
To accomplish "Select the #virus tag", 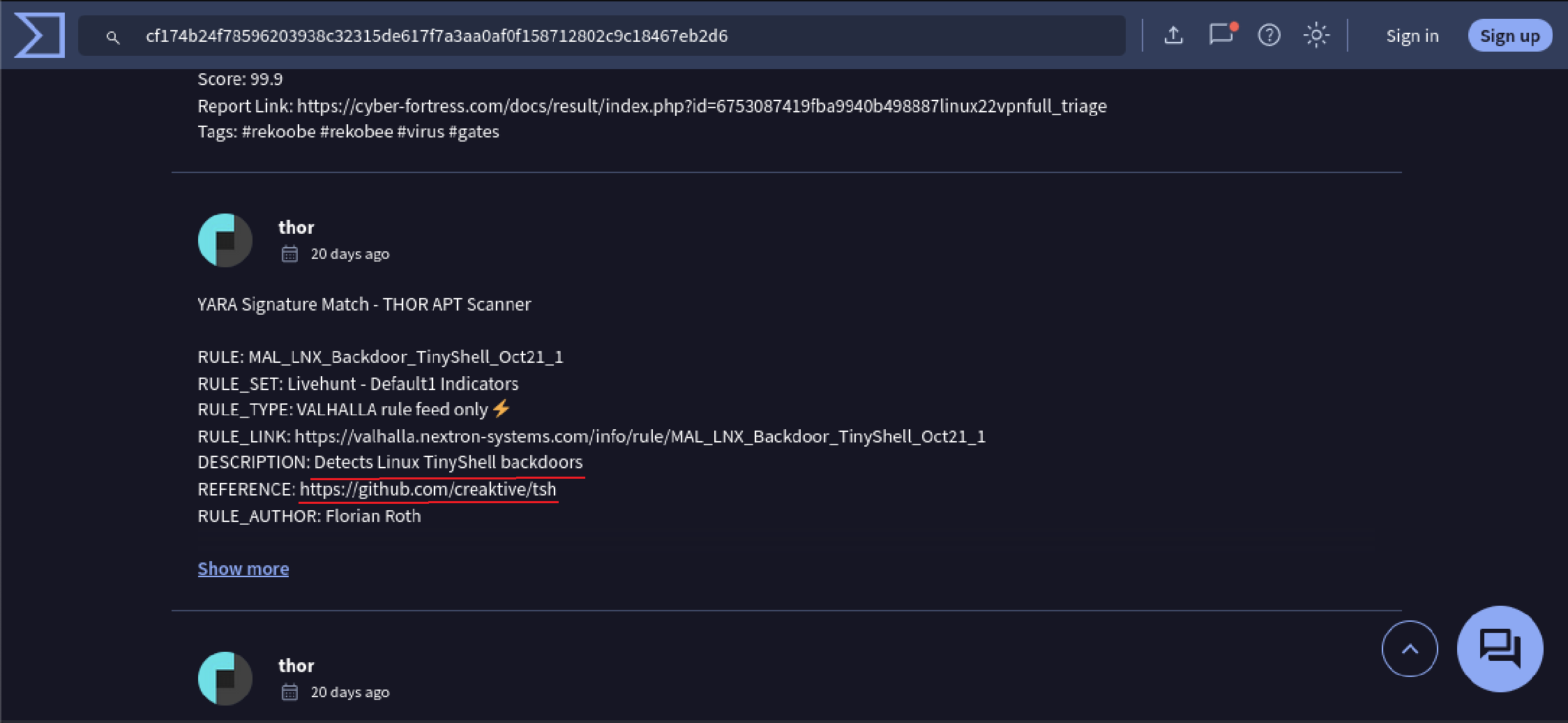I will tap(421, 131).
